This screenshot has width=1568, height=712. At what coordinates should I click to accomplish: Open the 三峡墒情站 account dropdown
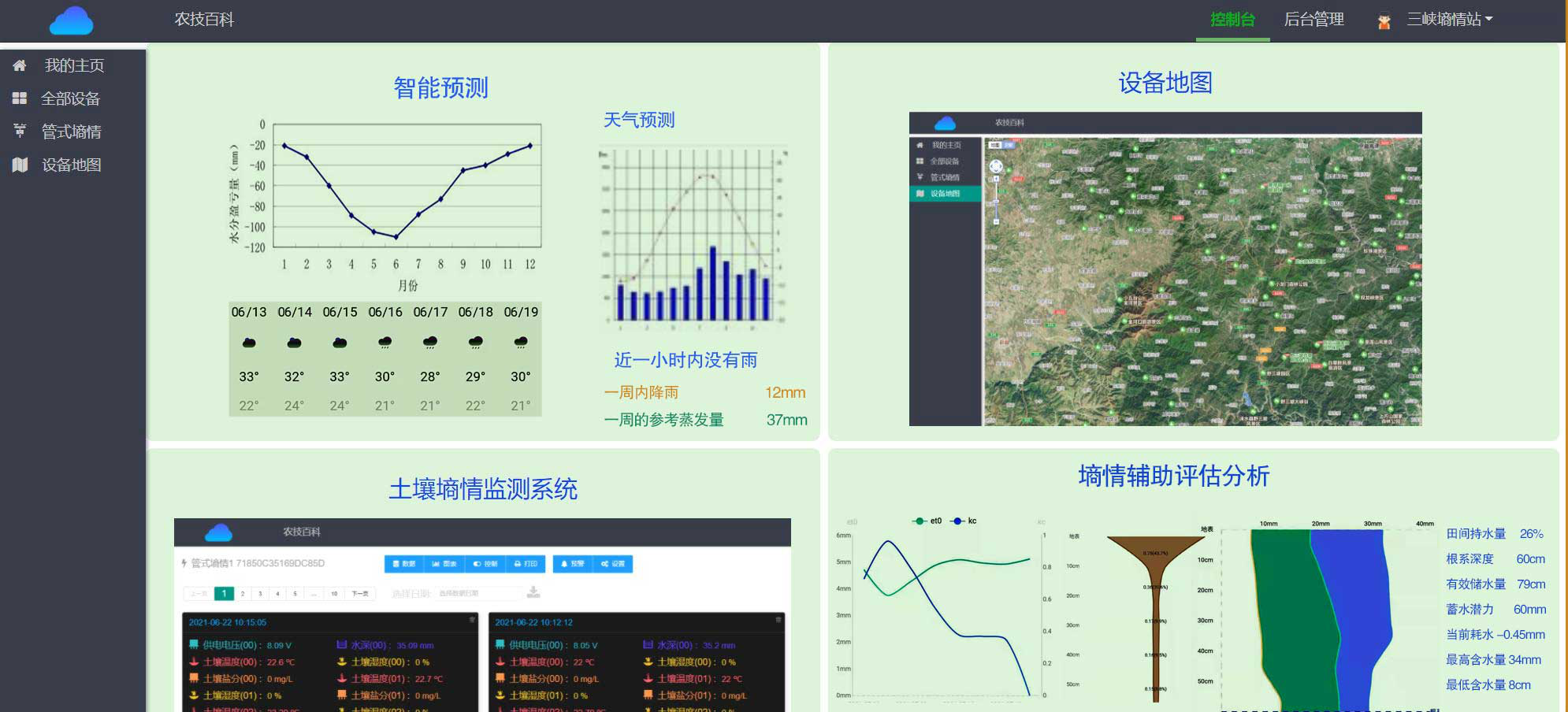pyautogui.click(x=1450, y=20)
